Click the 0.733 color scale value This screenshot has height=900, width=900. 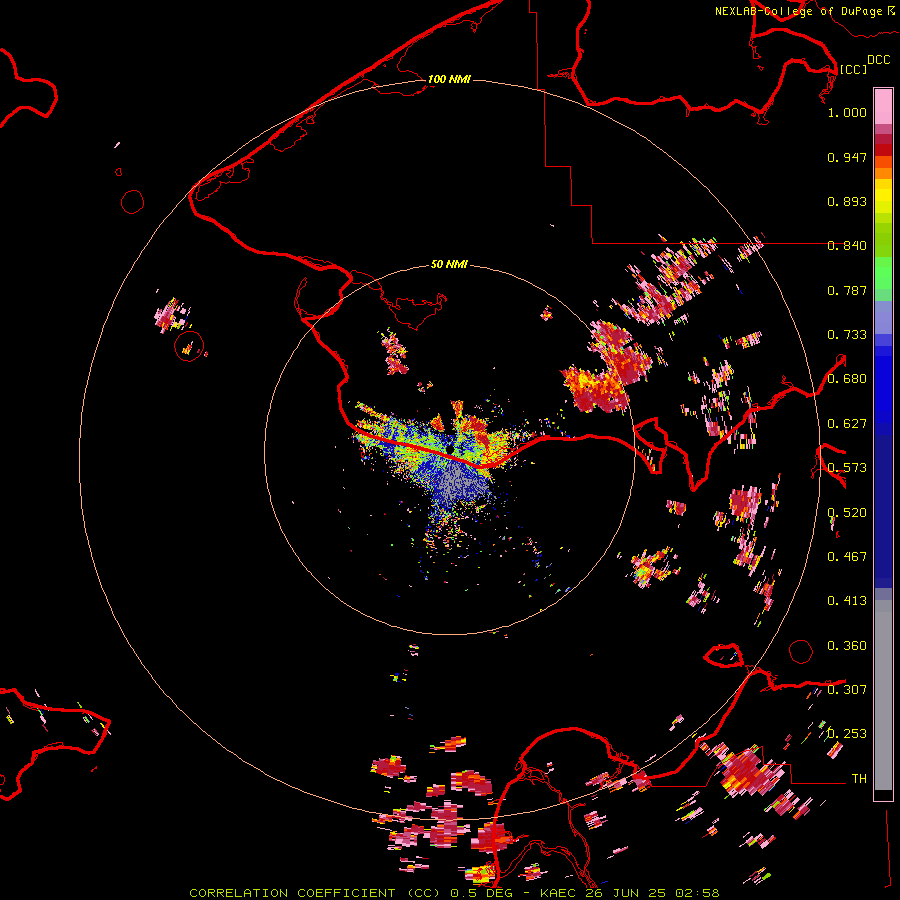click(847, 335)
